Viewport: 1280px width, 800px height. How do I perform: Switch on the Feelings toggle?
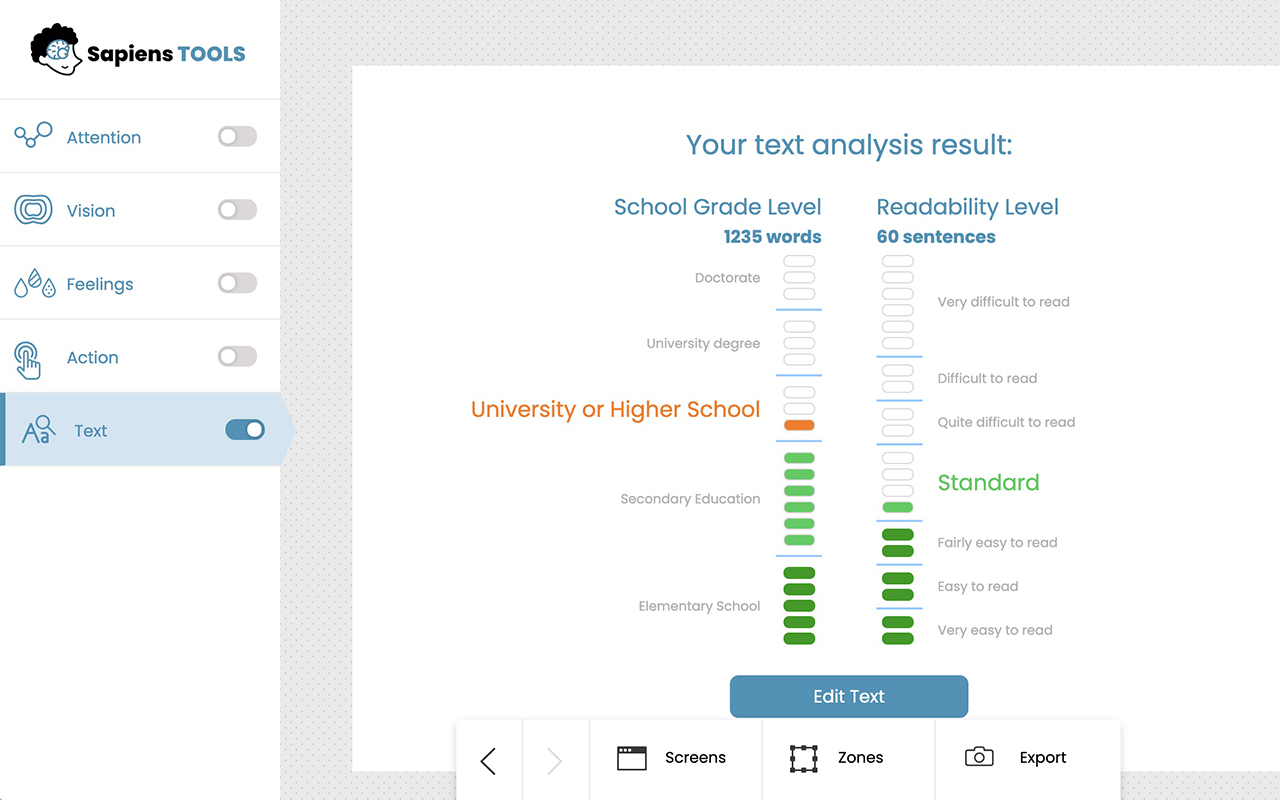(237, 284)
